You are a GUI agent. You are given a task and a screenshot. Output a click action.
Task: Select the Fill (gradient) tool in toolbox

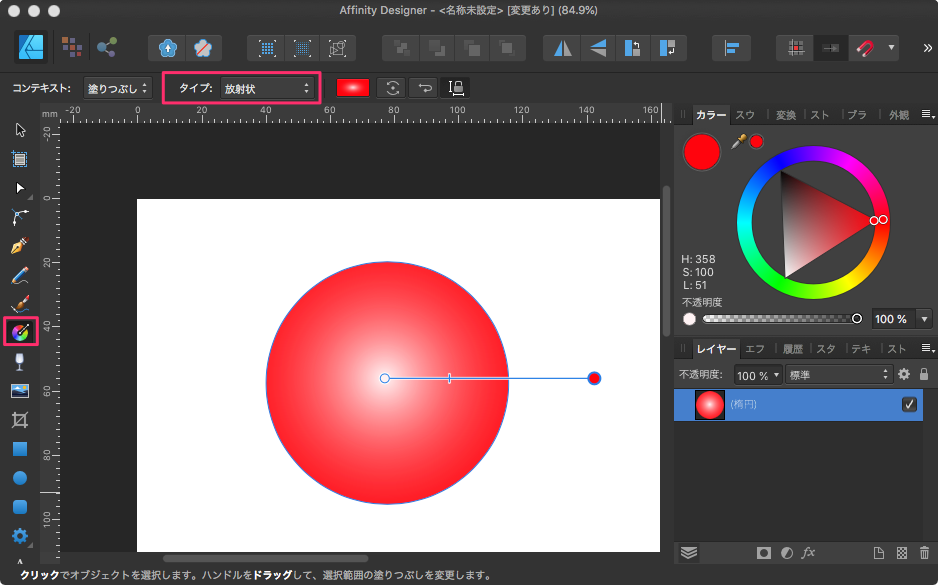pyautogui.click(x=20, y=331)
